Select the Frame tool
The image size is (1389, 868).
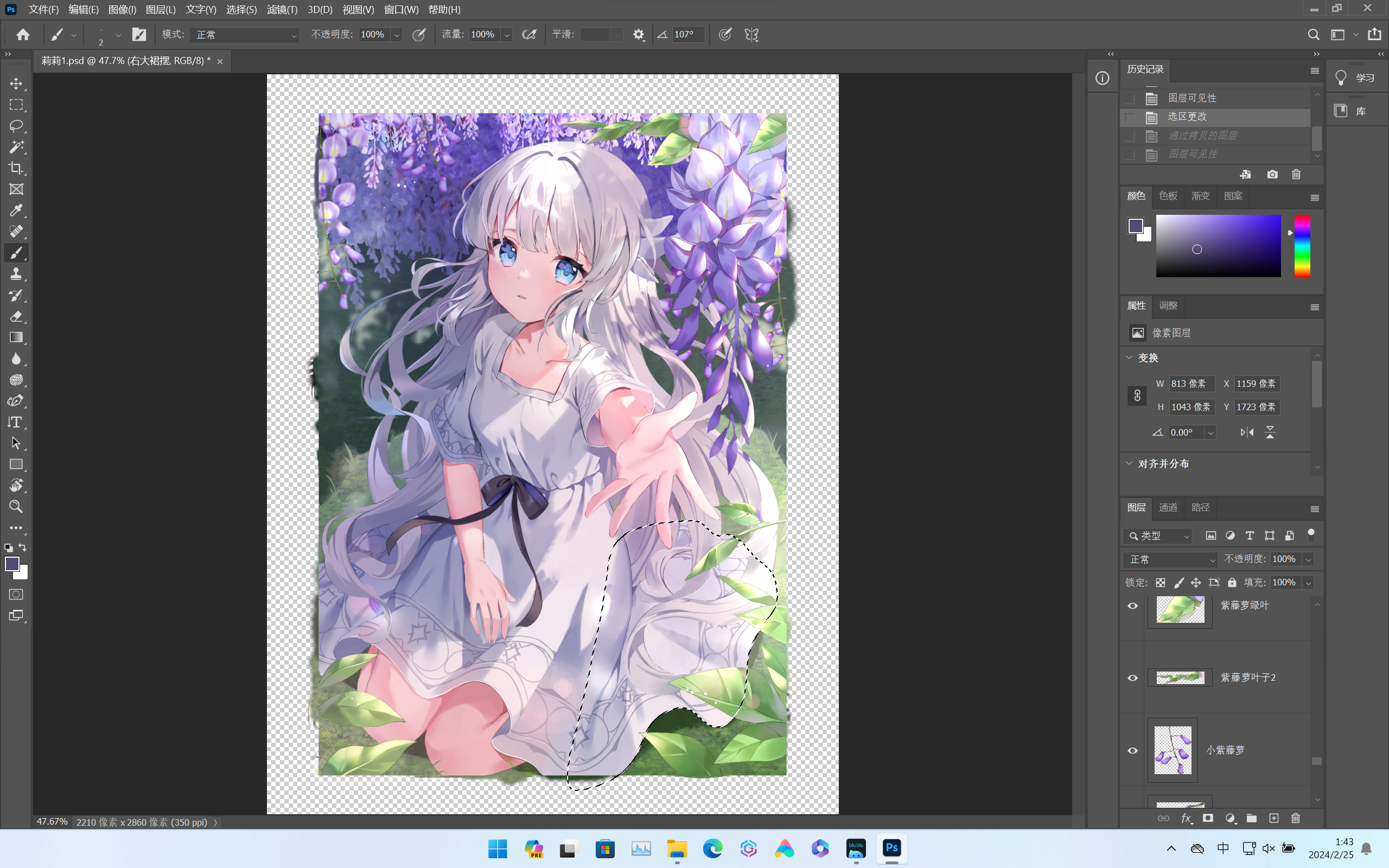coord(16,189)
